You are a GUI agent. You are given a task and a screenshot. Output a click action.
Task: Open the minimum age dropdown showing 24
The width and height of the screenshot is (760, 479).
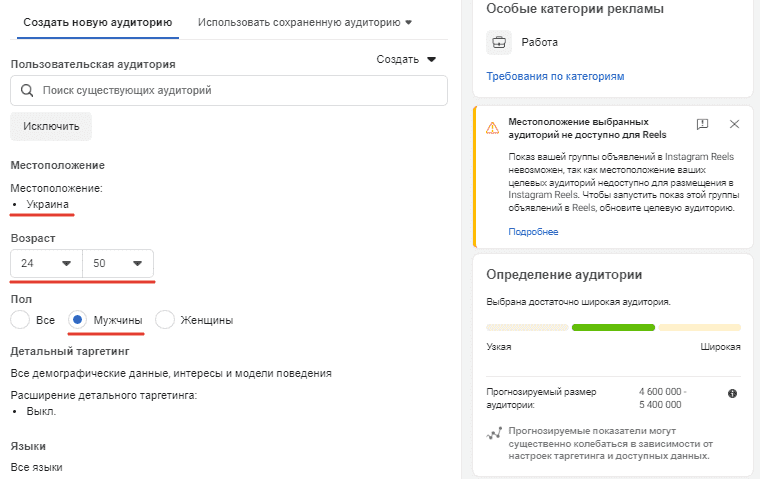coord(47,264)
